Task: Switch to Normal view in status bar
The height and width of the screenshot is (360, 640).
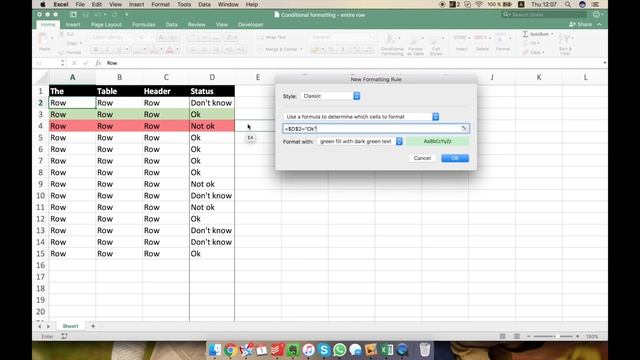Action: click(502, 336)
